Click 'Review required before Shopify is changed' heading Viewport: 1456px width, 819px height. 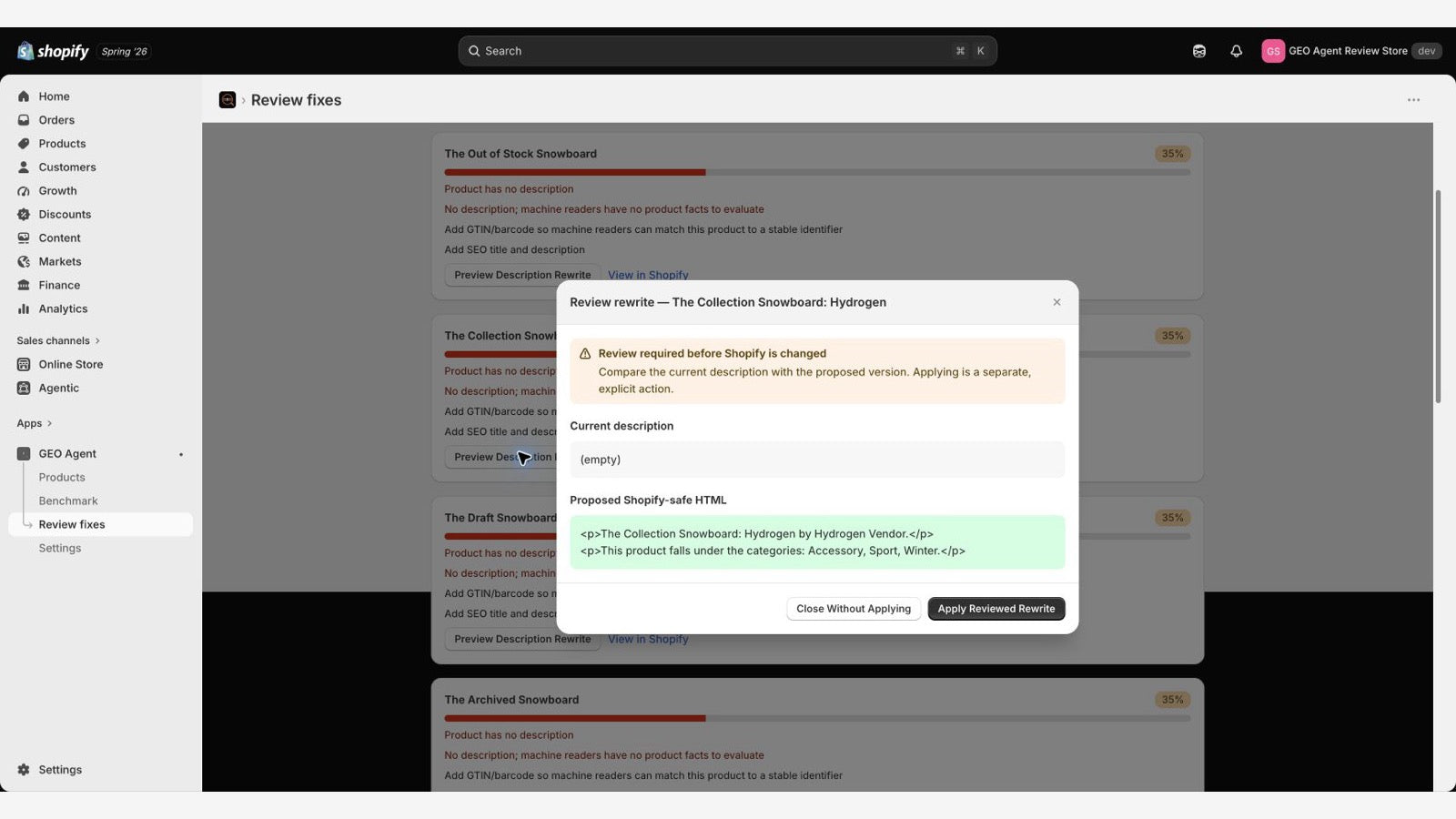pos(713,354)
